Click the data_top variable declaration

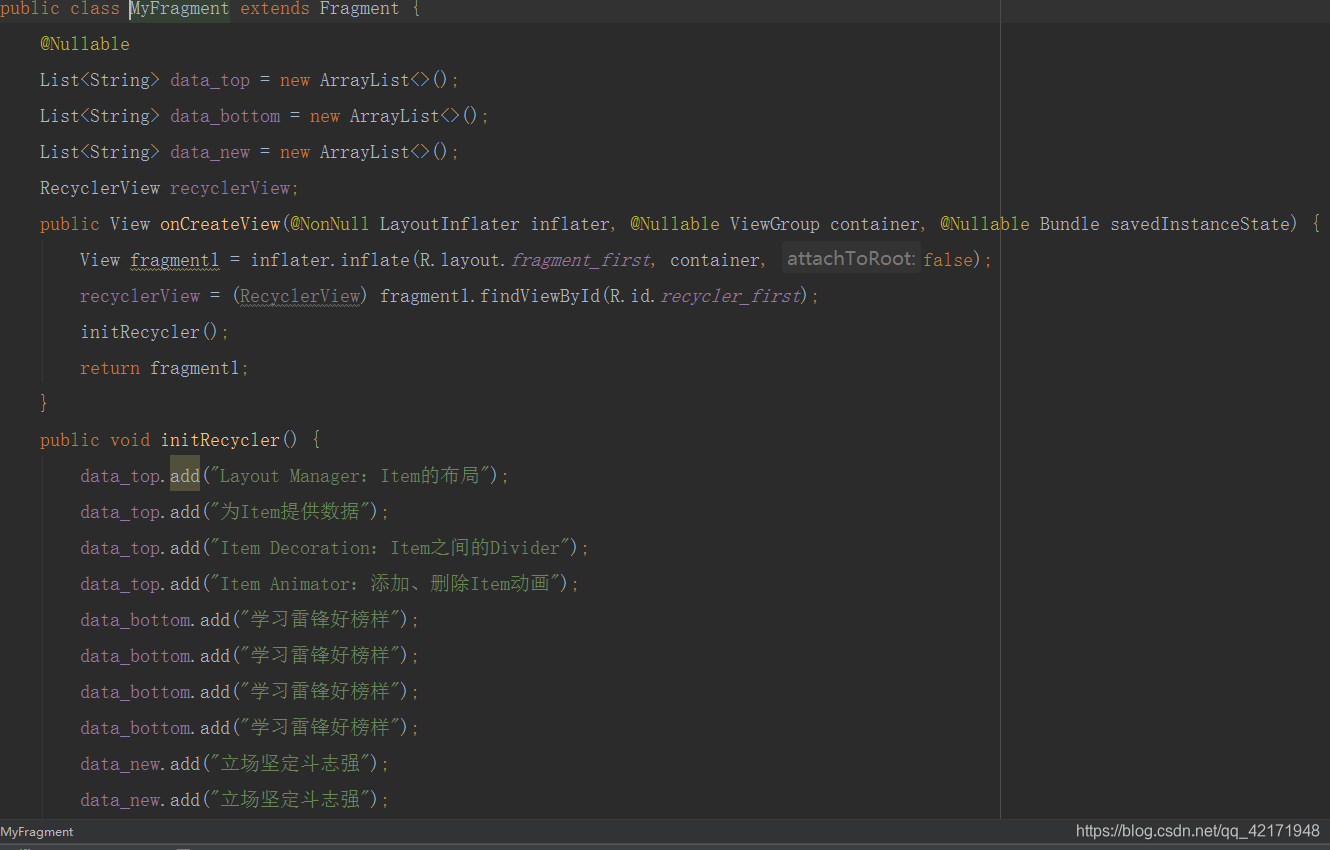click(210, 80)
